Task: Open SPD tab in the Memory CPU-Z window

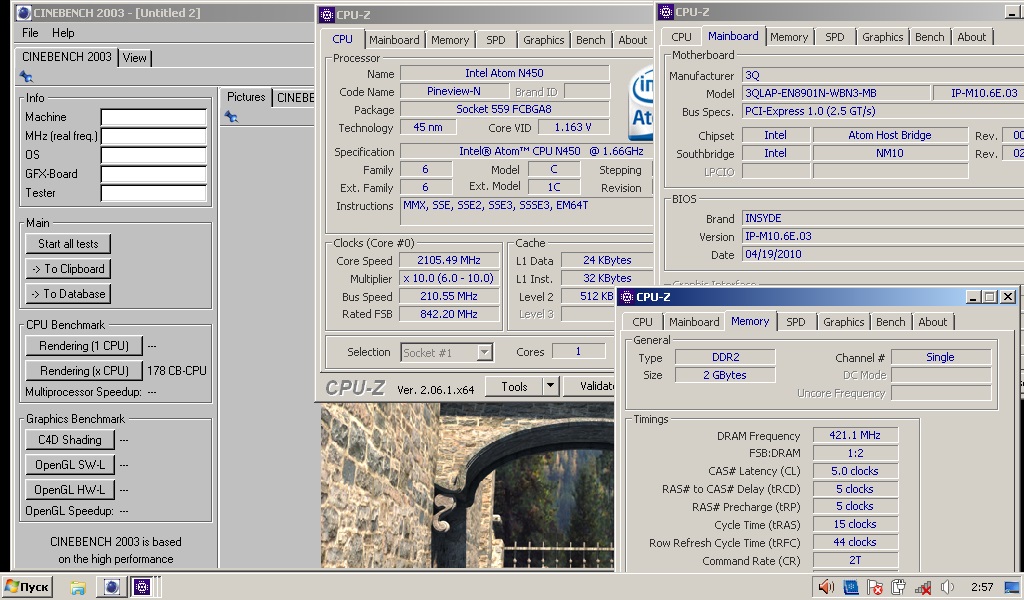Action: (795, 322)
